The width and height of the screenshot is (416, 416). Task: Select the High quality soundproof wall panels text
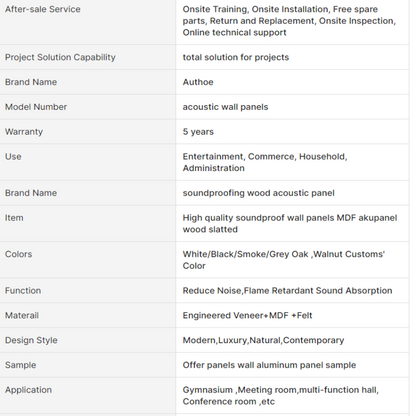[x=290, y=224]
